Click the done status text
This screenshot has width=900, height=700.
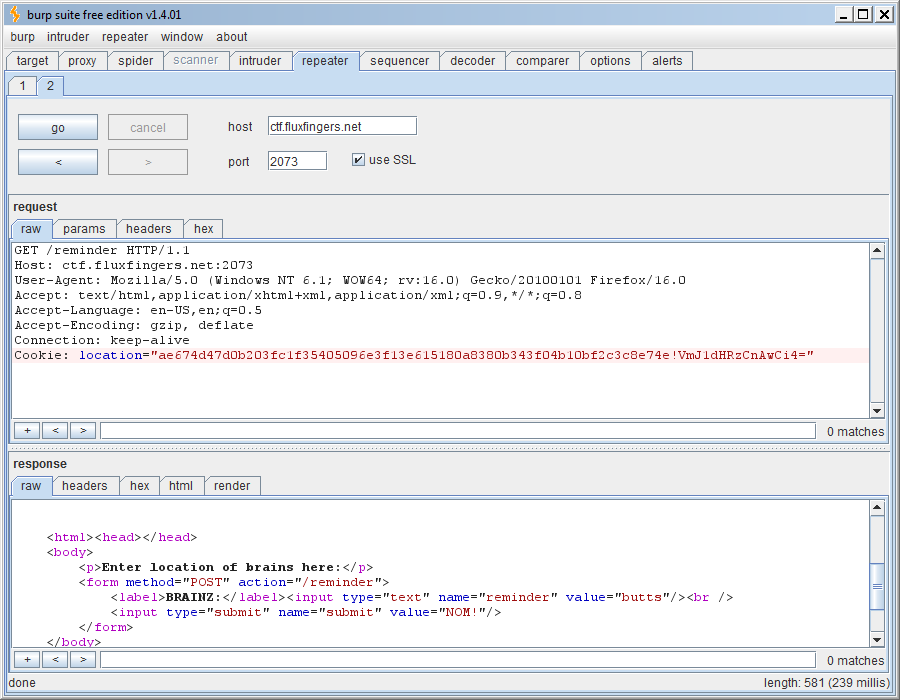tap(22, 683)
